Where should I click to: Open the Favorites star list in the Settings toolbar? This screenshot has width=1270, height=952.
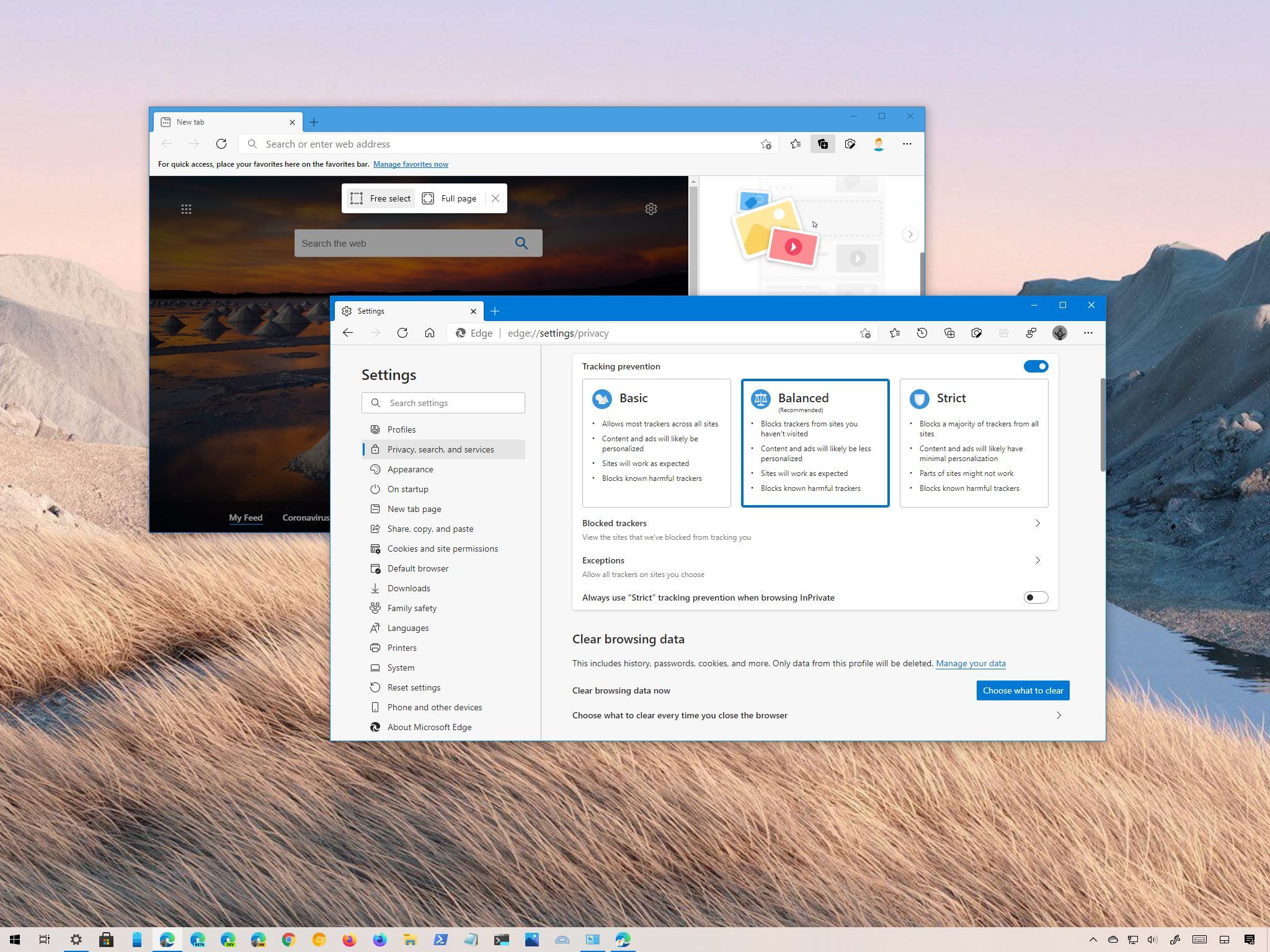tap(895, 333)
